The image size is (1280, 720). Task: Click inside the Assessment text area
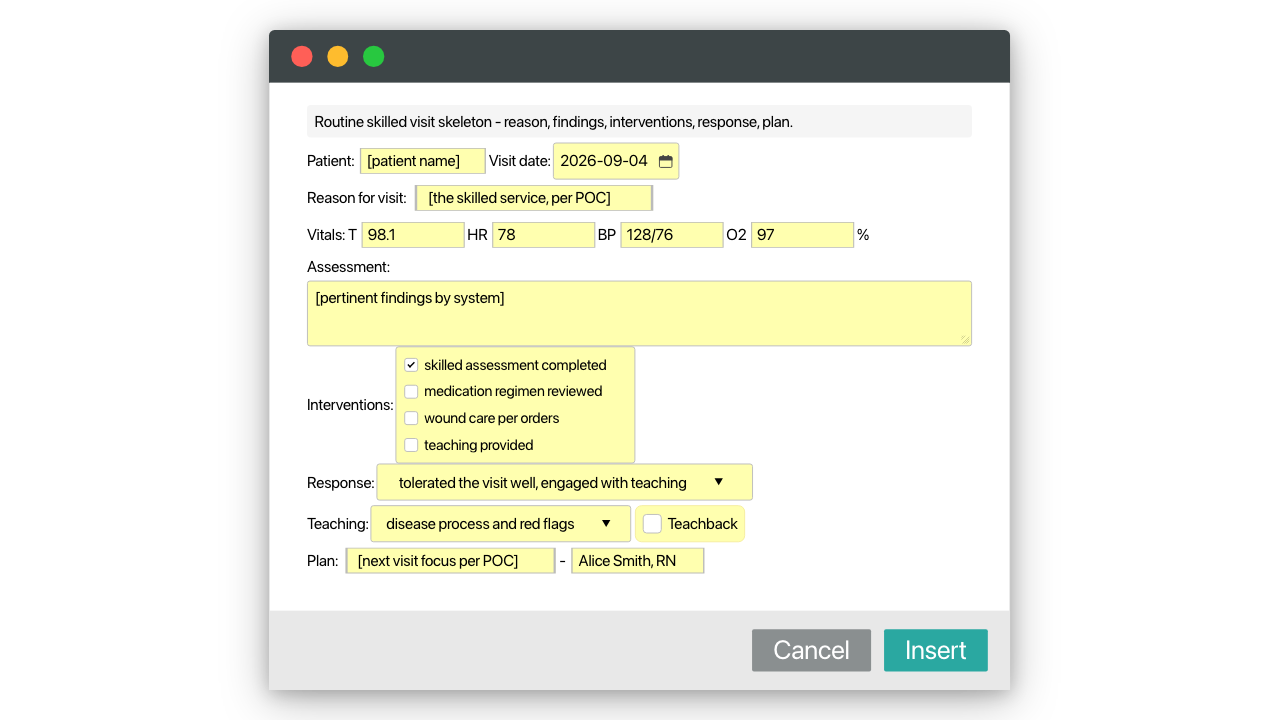tap(639, 313)
